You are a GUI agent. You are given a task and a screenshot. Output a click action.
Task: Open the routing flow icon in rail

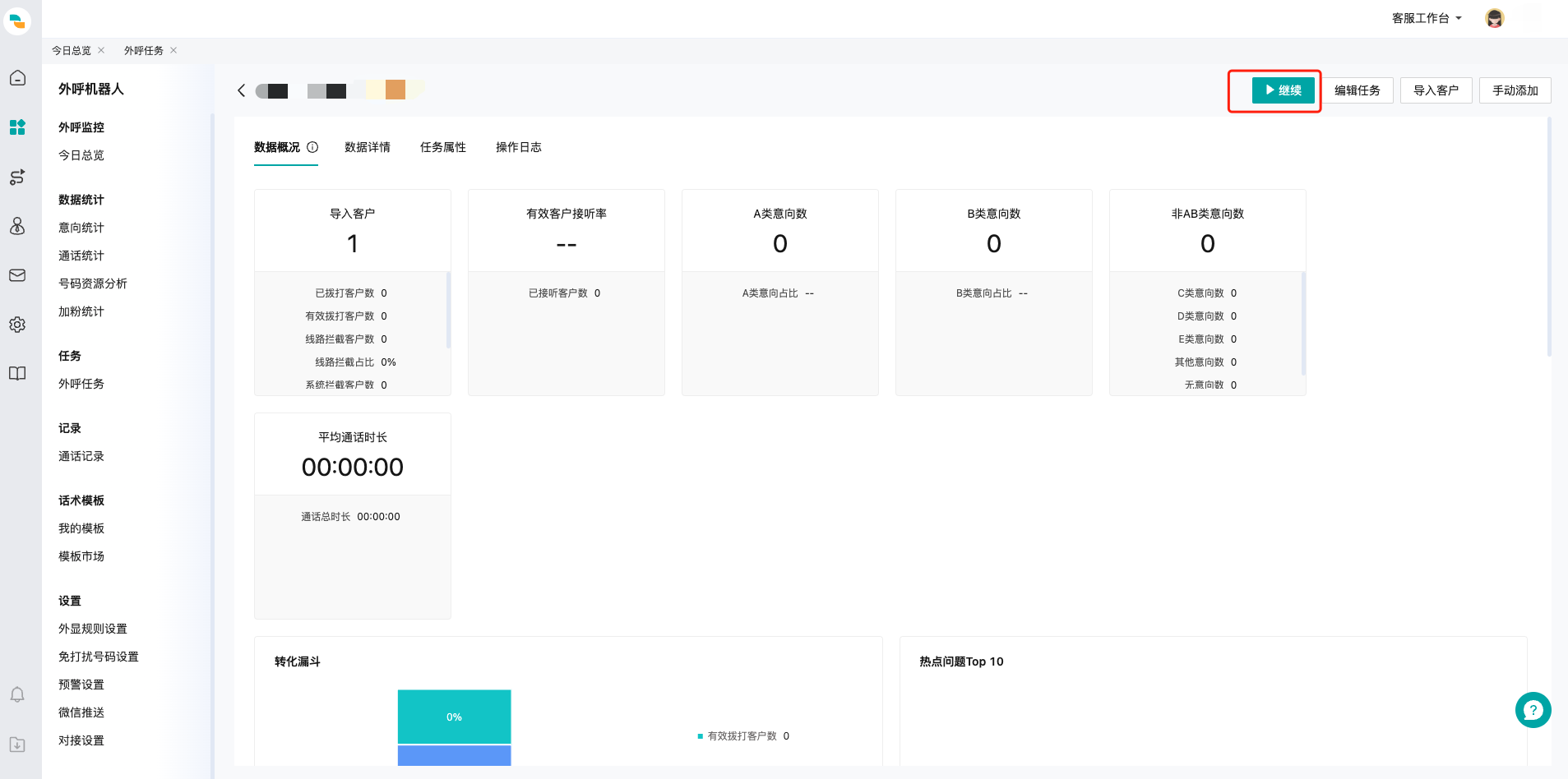(17, 177)
